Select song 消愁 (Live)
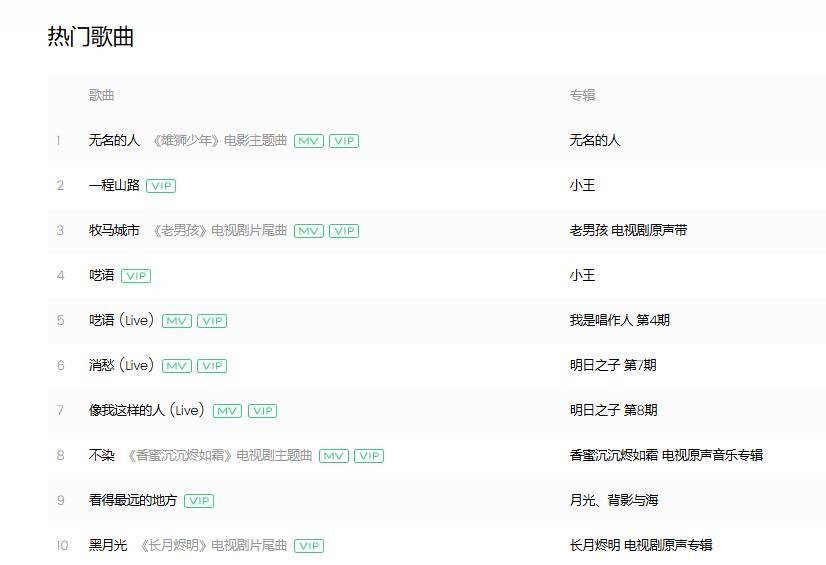The width and height of the screenshot is (826, 565). click(x=121, y=365)
